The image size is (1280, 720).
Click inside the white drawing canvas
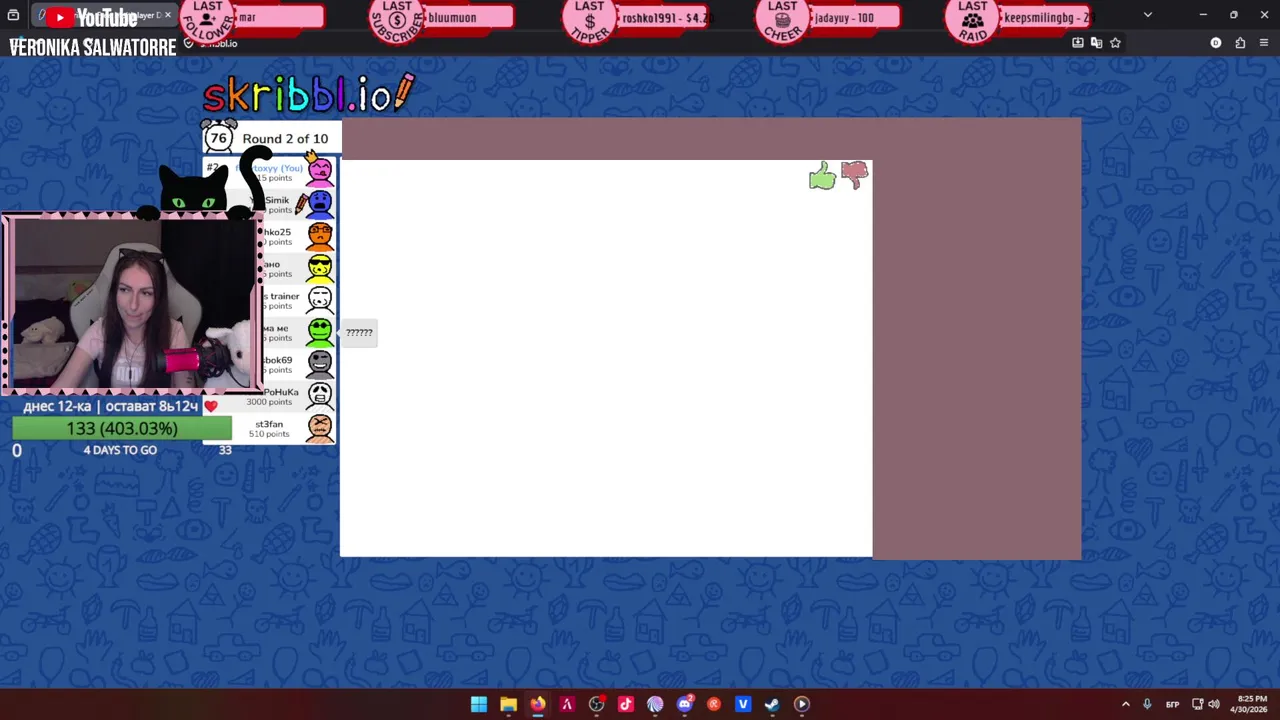coord(606,358)
